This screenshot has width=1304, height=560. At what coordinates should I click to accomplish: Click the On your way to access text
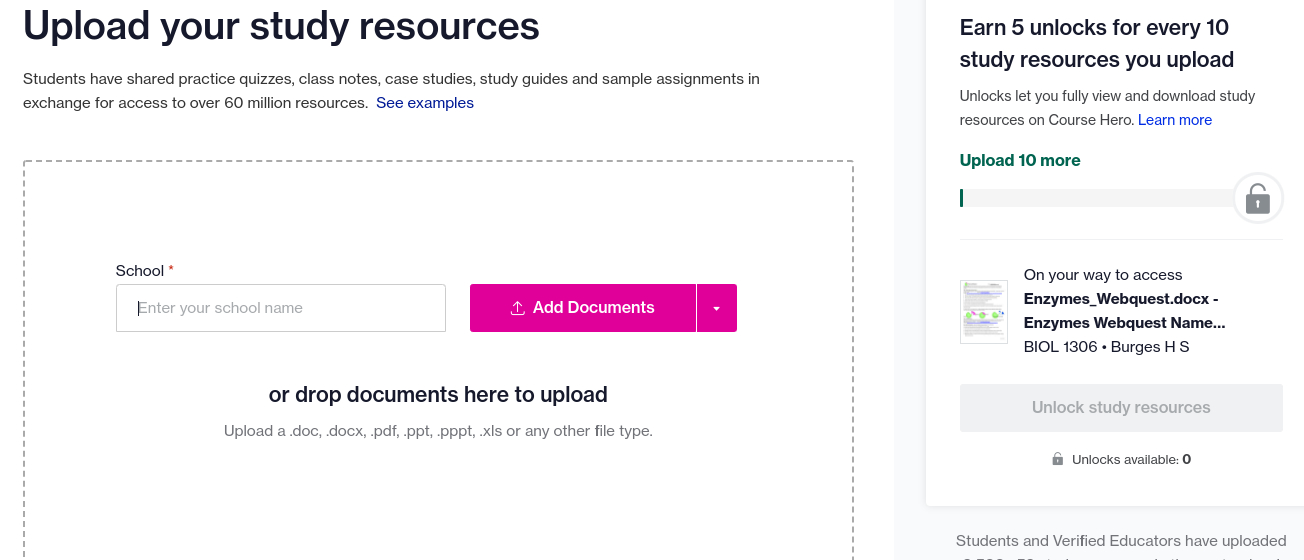[1103, 275]
